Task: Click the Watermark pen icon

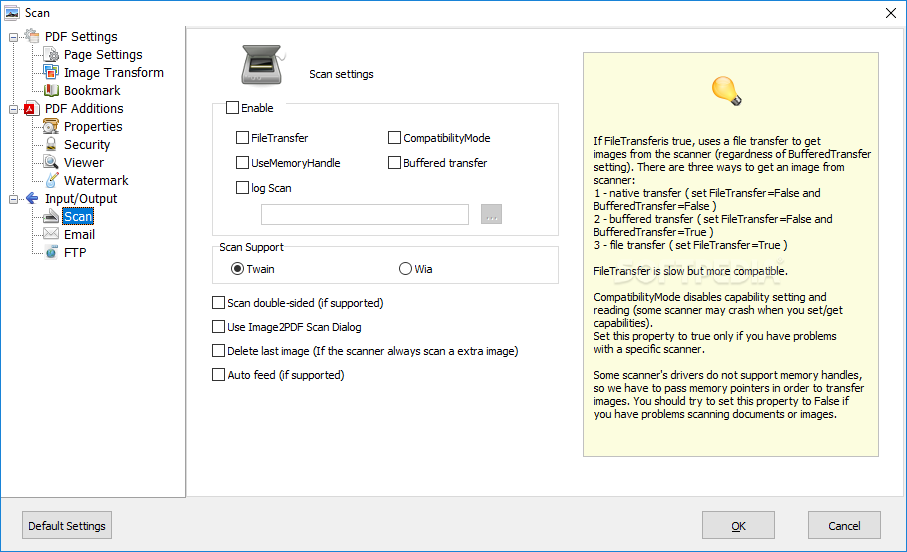Action: click(x=51, y=180)
